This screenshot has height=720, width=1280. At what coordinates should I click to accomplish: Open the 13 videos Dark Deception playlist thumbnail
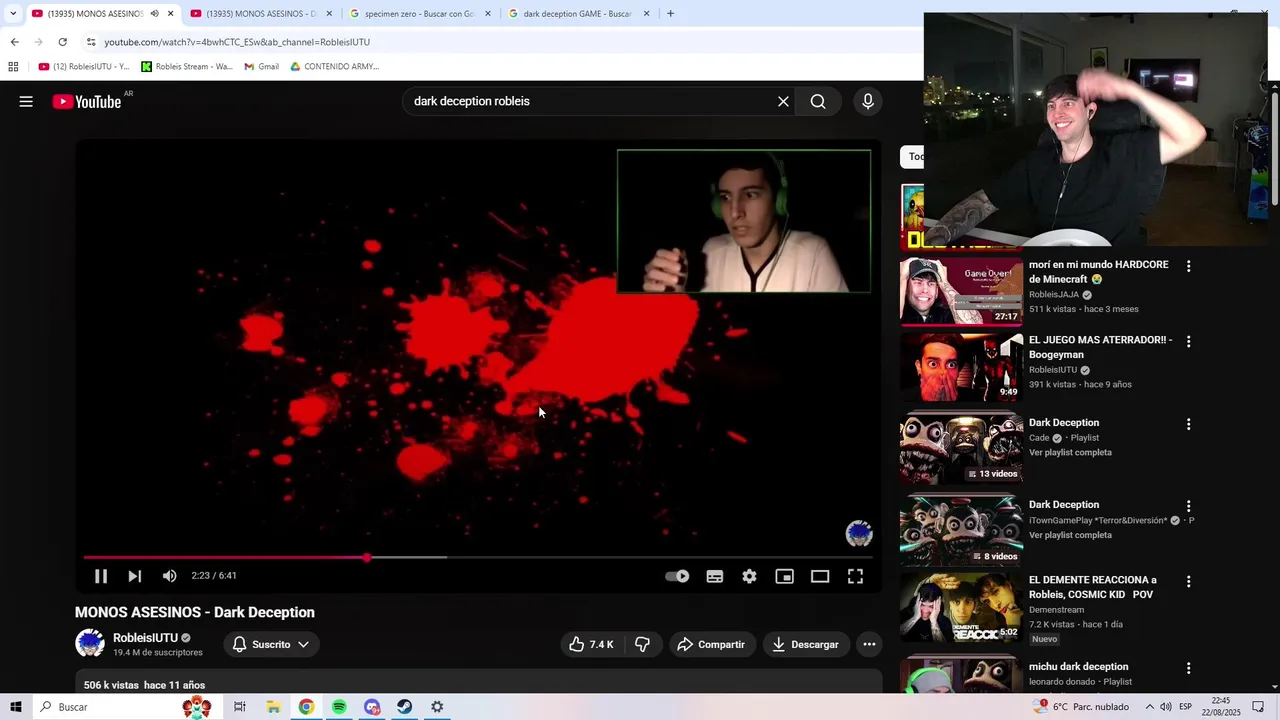(961, 449)
